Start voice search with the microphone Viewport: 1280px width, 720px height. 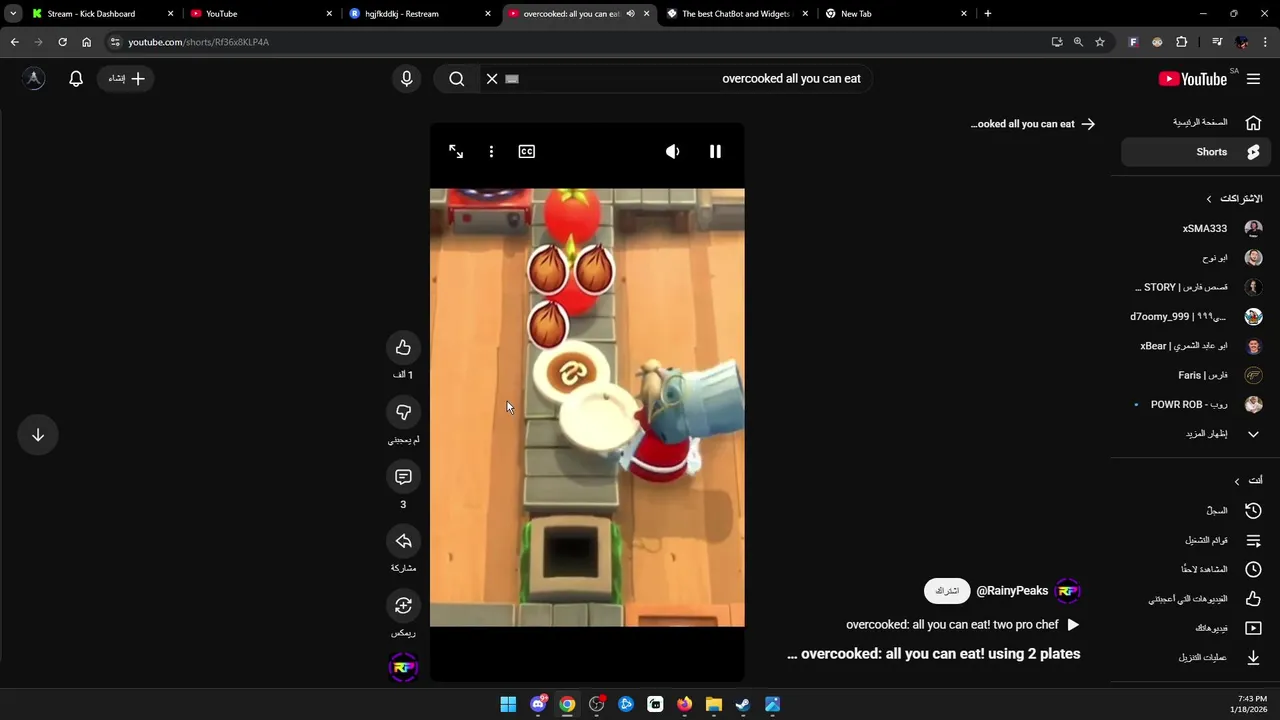[406, 79]
